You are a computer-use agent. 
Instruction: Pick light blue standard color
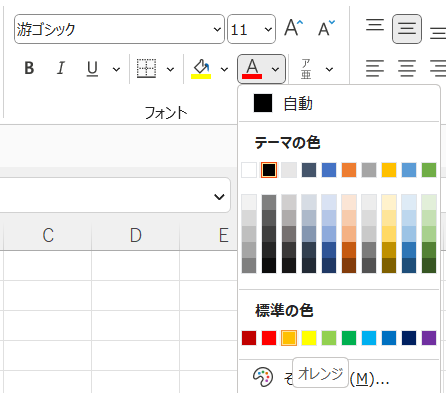[x=369, y=338]
